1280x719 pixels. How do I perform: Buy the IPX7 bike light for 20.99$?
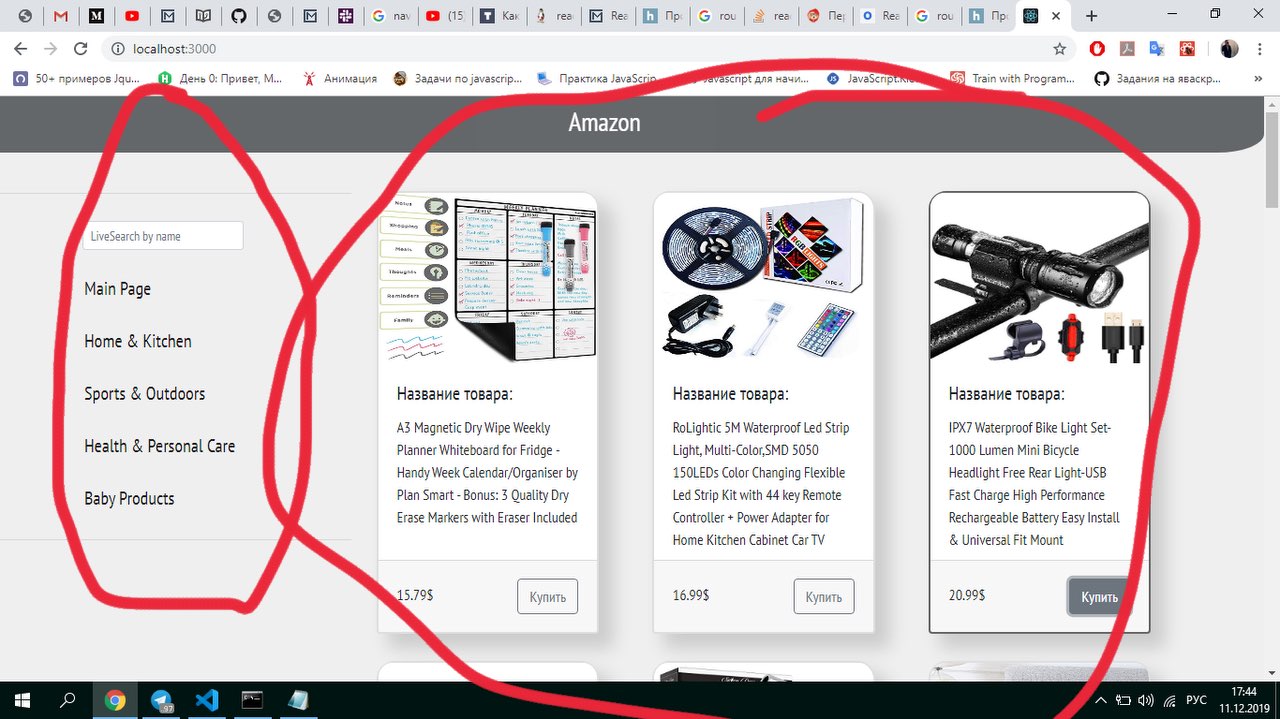(x=1099, y=596)
